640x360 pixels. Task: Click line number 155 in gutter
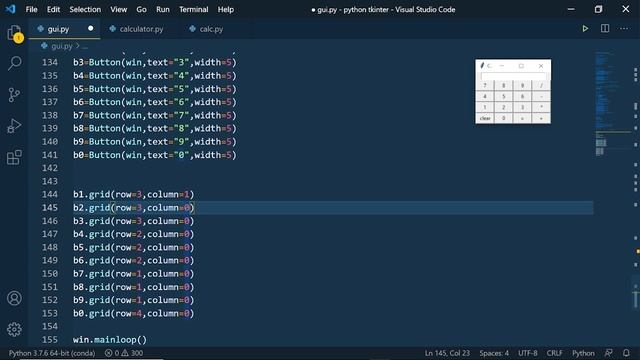pyautogui.click(x=50, y=340)
